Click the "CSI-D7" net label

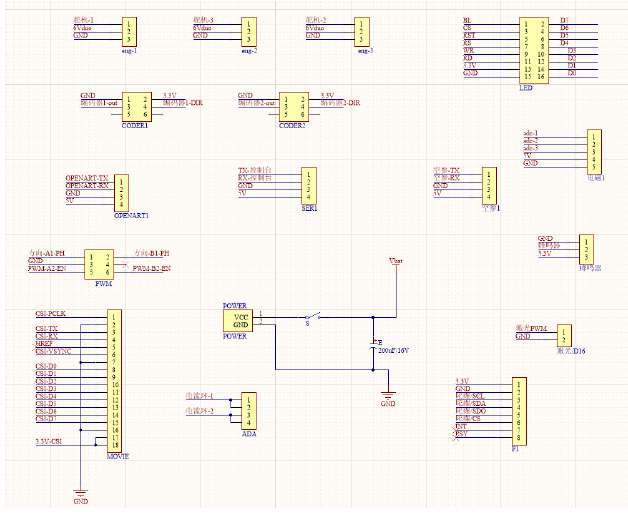46,418
